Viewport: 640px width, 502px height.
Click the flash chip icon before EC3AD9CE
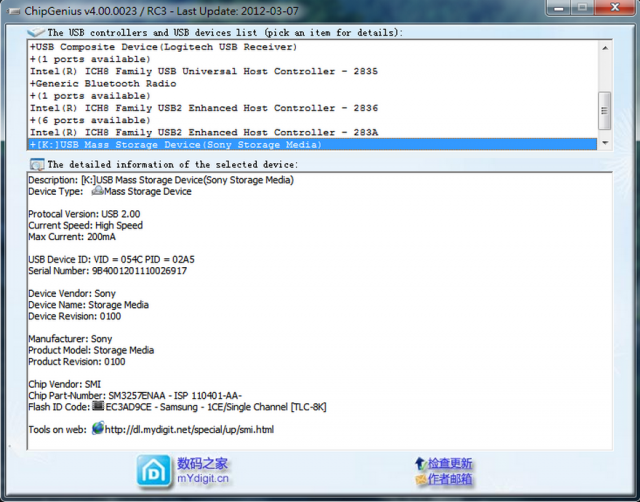(98, 406)
